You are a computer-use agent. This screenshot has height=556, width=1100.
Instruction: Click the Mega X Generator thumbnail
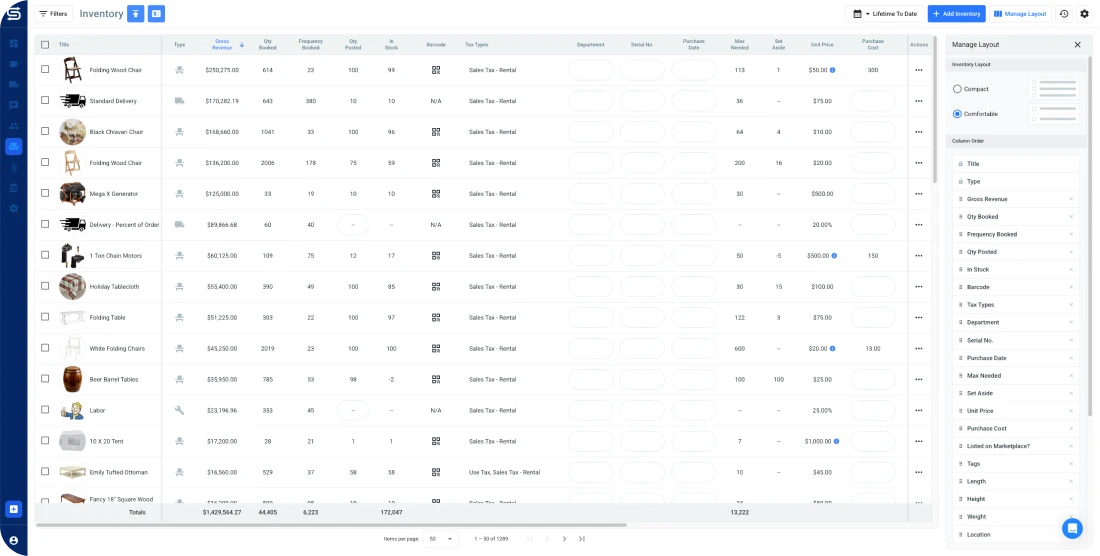pyautogui.click(x=72, y=194)
